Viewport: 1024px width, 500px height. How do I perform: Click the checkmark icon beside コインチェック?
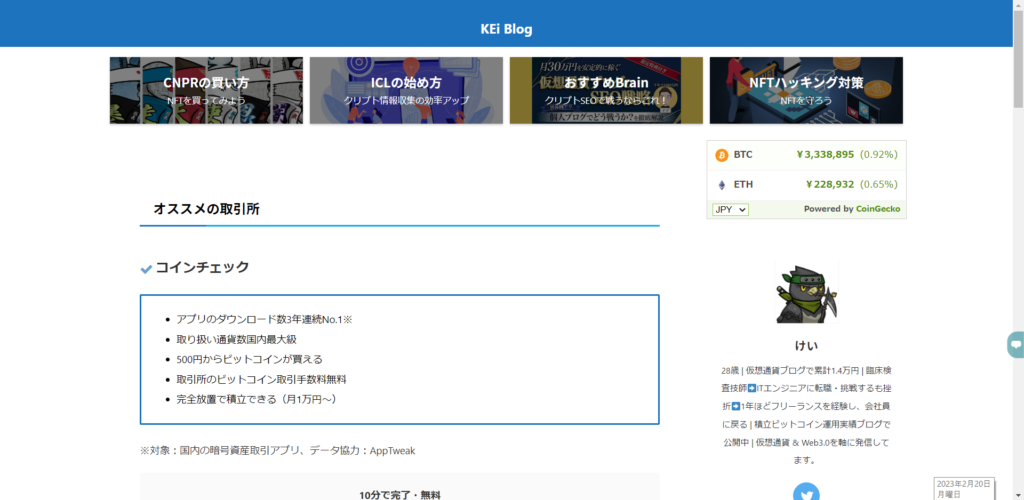click(x=146, y=269)
